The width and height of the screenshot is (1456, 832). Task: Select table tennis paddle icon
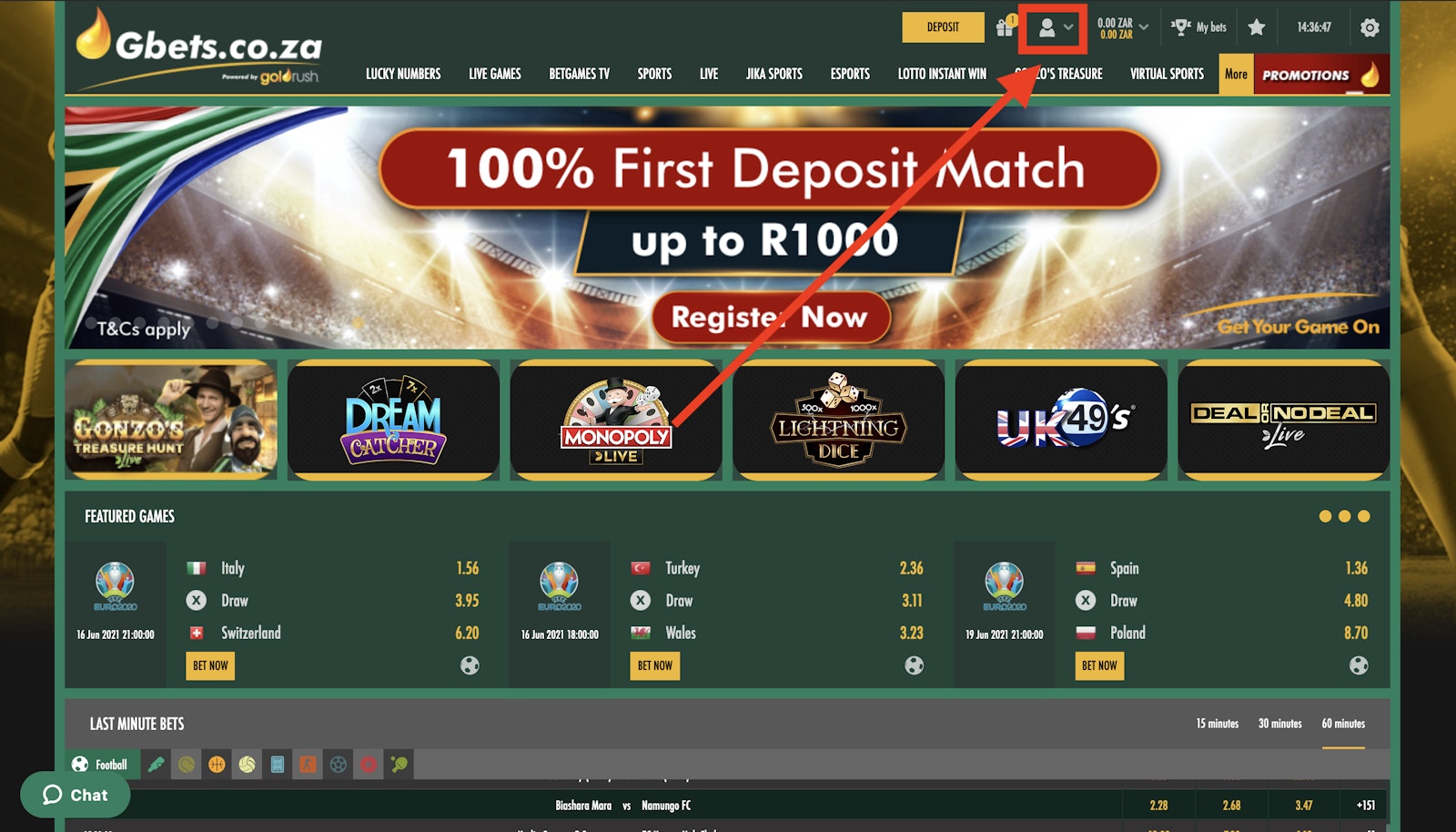pos(399,765)
